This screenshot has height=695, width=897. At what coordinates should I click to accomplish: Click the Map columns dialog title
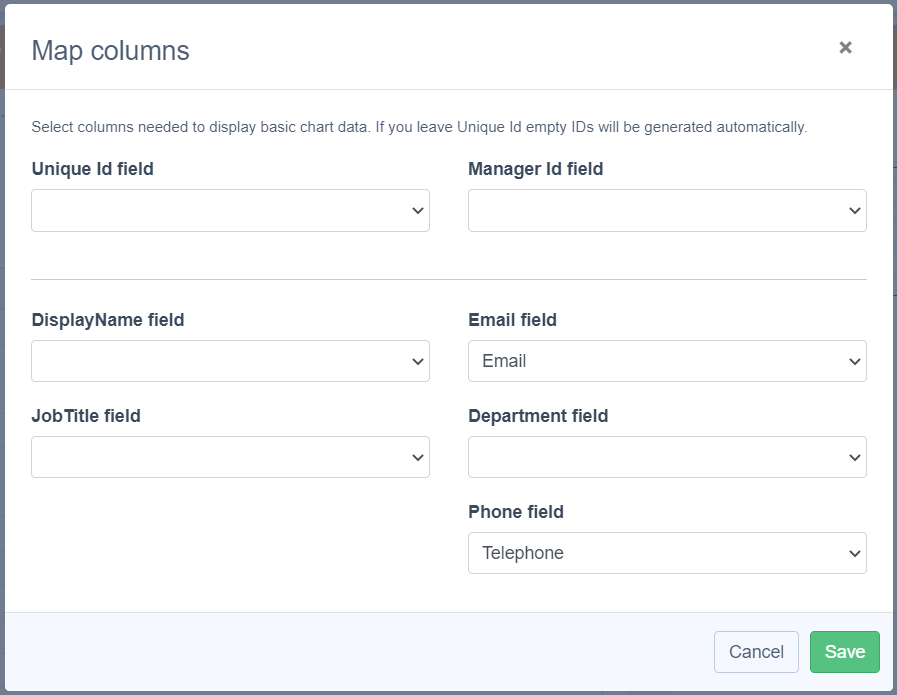pyautogui.click(x=109, y=50)
